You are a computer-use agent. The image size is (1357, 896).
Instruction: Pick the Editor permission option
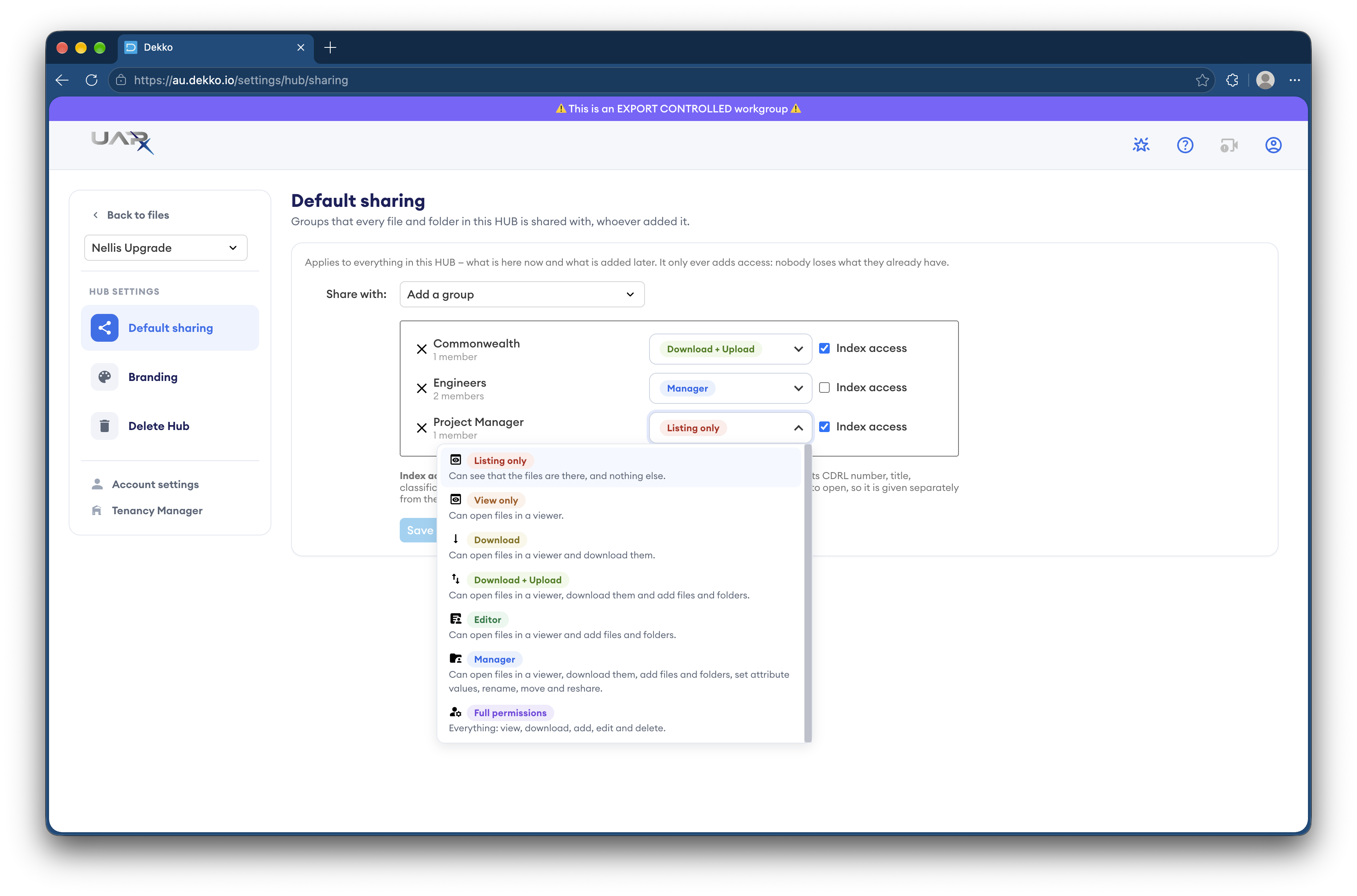tap(620, 626)
